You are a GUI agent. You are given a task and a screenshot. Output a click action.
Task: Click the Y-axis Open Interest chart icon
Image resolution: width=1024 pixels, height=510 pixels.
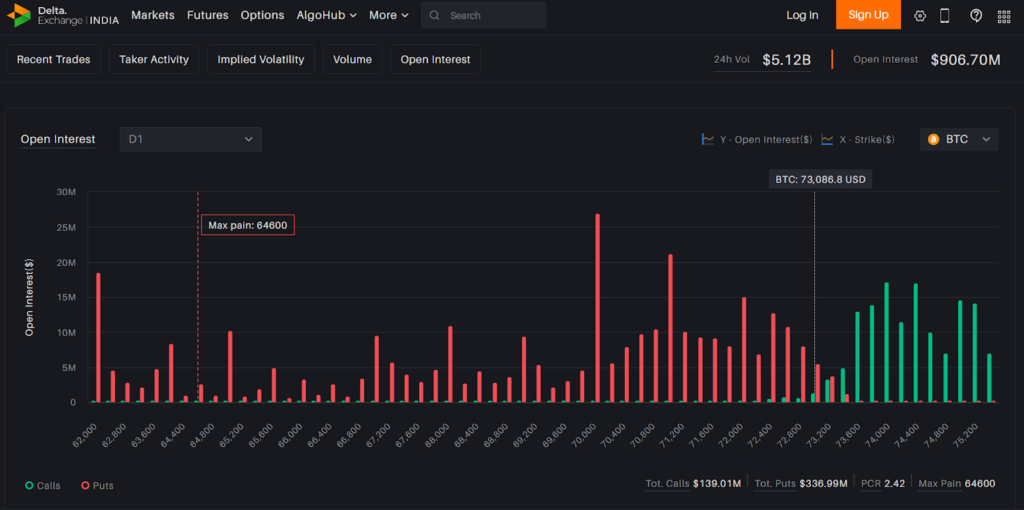708,140
